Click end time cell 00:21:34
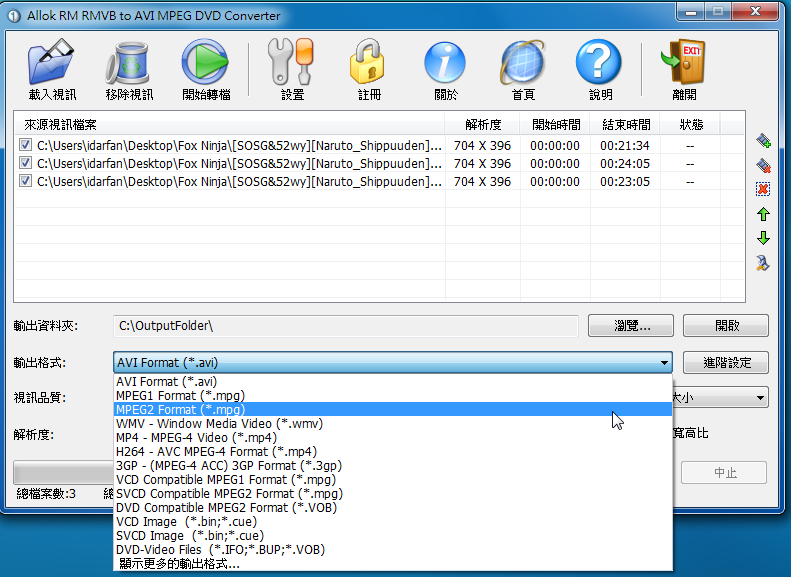Image resolution: width=791 pixels, height=577 pixels. [625, 145]
